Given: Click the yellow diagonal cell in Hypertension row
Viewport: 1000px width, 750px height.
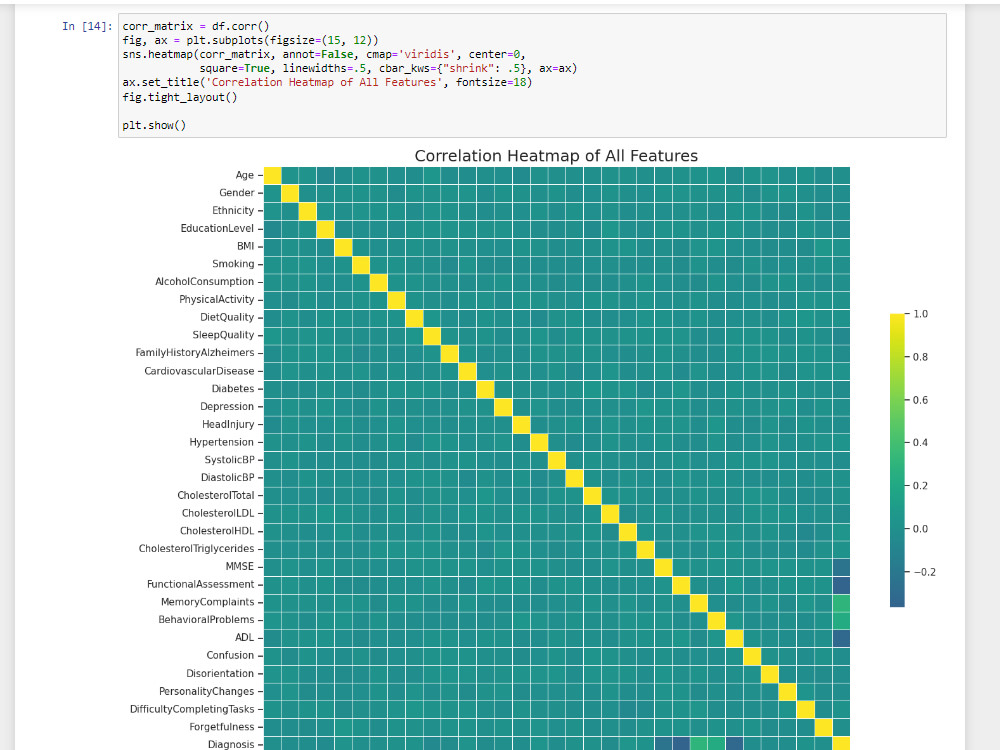Looking at the screenshot, I should click(x=539, y=442).
